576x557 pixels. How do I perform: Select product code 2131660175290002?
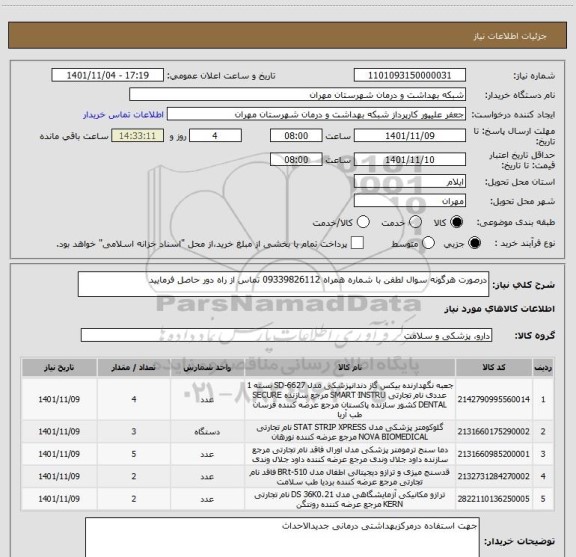[x=494, y=432]
